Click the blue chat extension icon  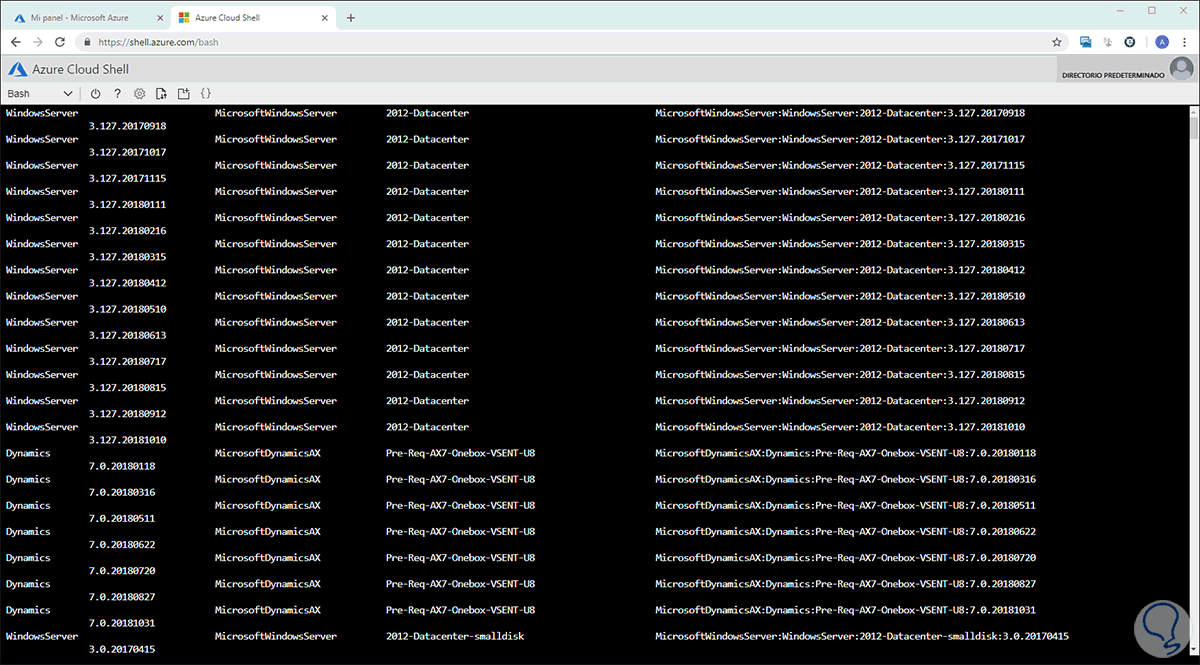(1086, 43)
